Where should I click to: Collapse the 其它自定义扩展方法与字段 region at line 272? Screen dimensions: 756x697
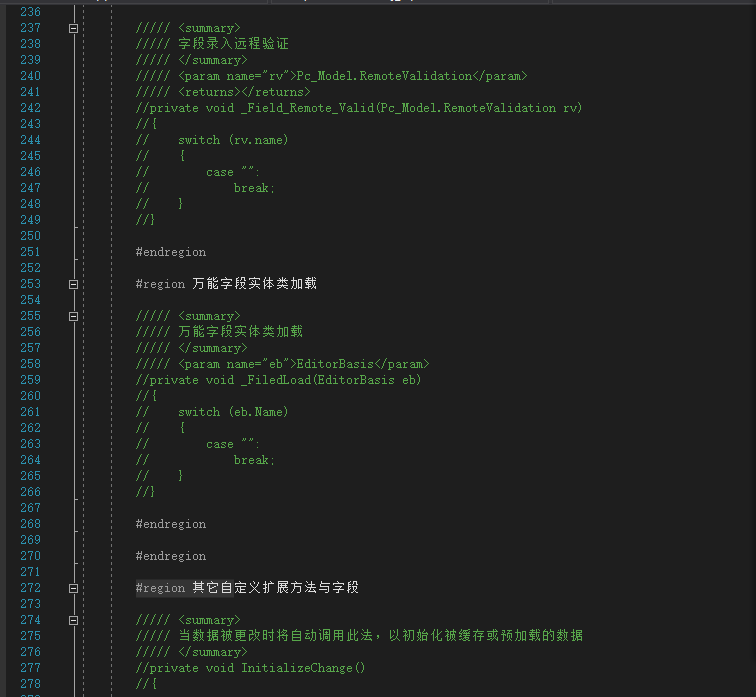click(x=73, y=588)
